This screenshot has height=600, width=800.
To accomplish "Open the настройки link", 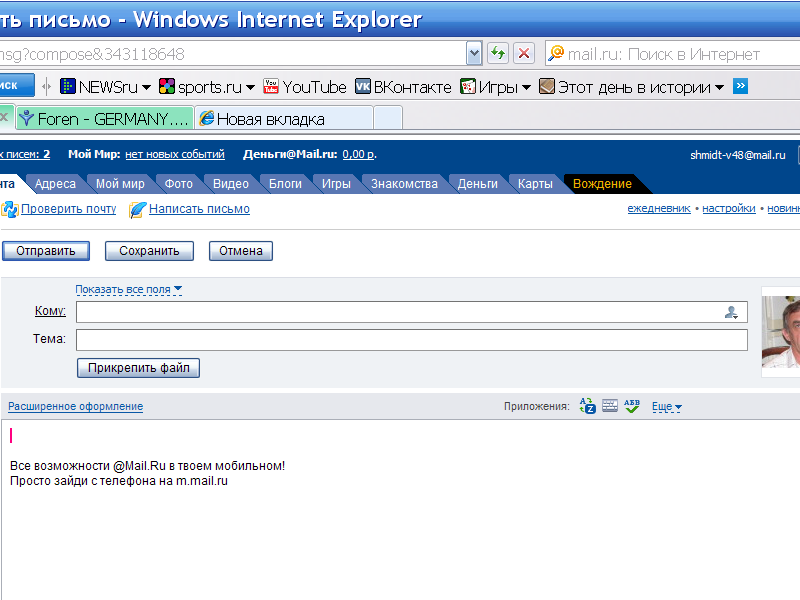I will click(729, 208).
